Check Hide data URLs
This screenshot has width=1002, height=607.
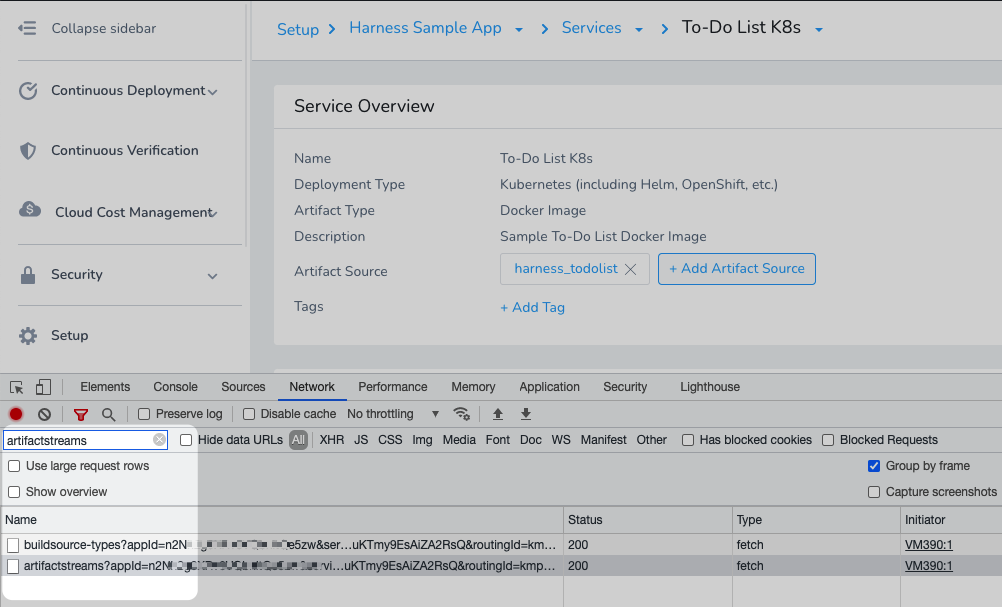click(186, 440)
